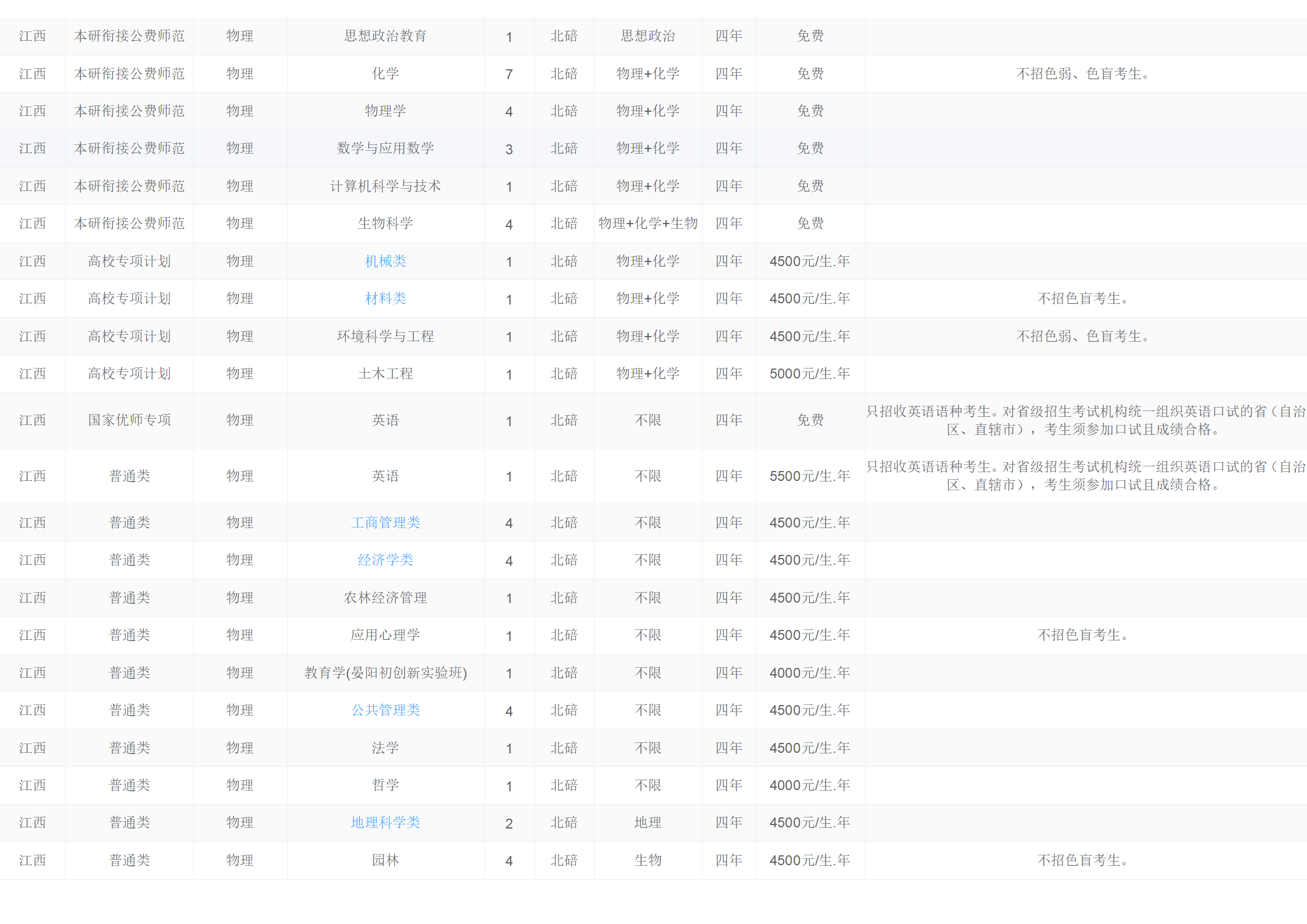The image size is (1307, 924).
Task: Click the 哲学 major cell
Action: pos(385,785)
